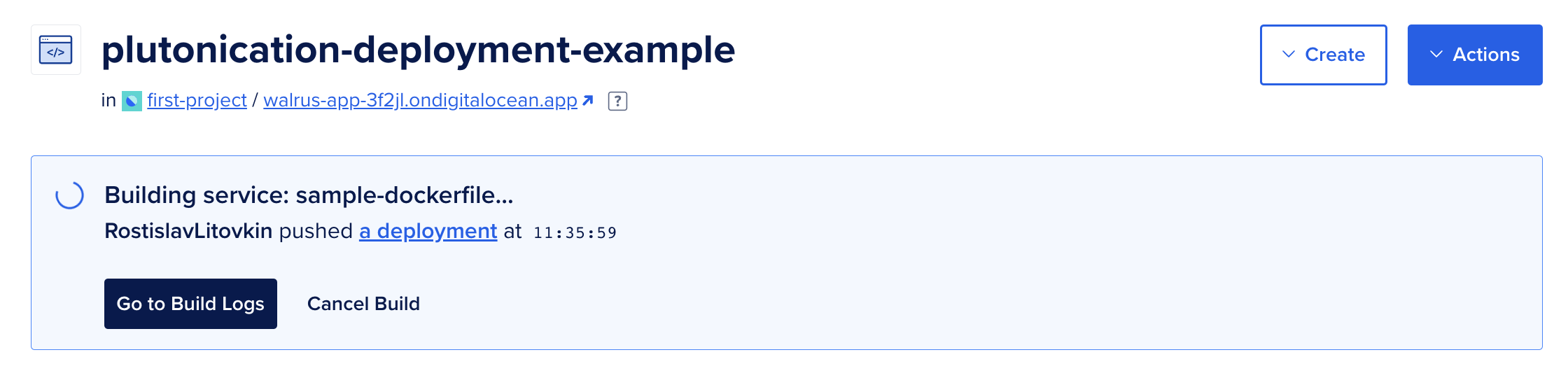Click the external link arrow icon
This screenshot has height=371, width=1568.
588,101
